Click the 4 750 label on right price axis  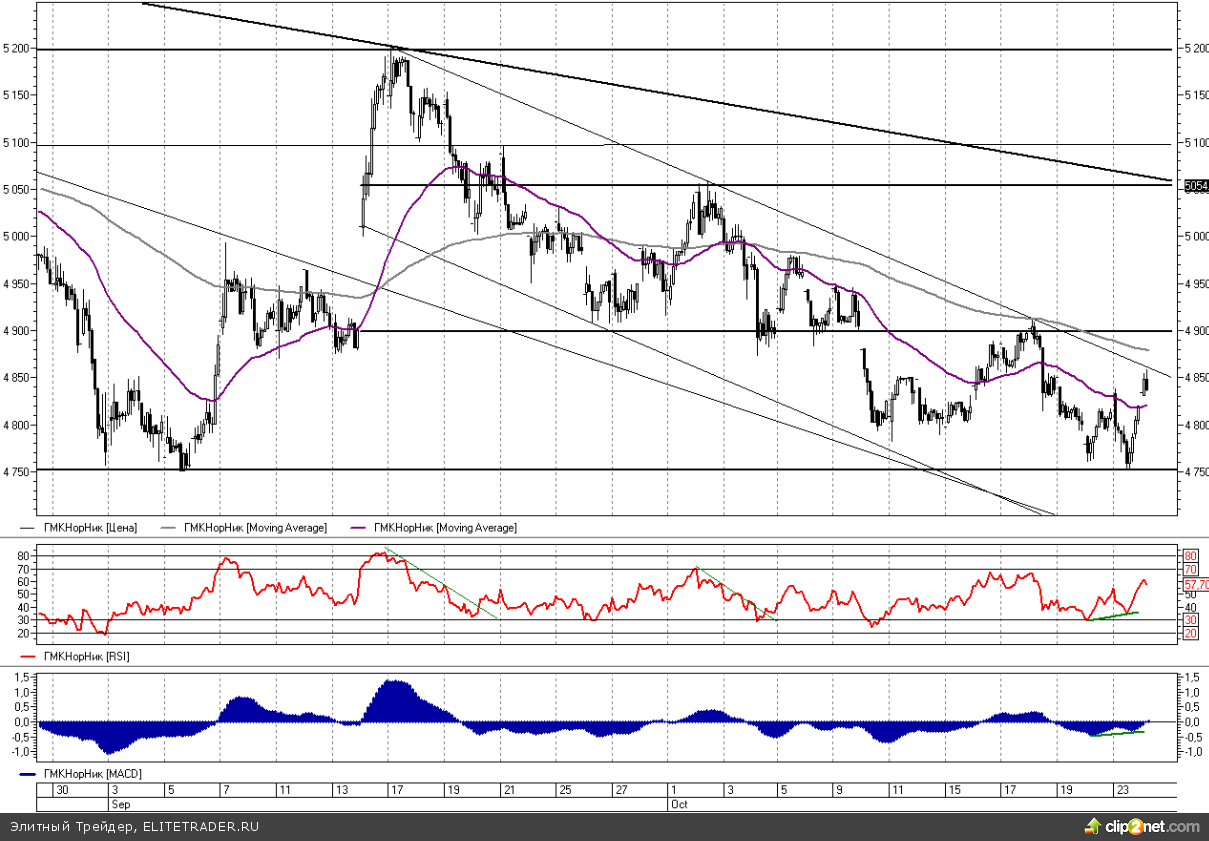[x=1195, y=471]
